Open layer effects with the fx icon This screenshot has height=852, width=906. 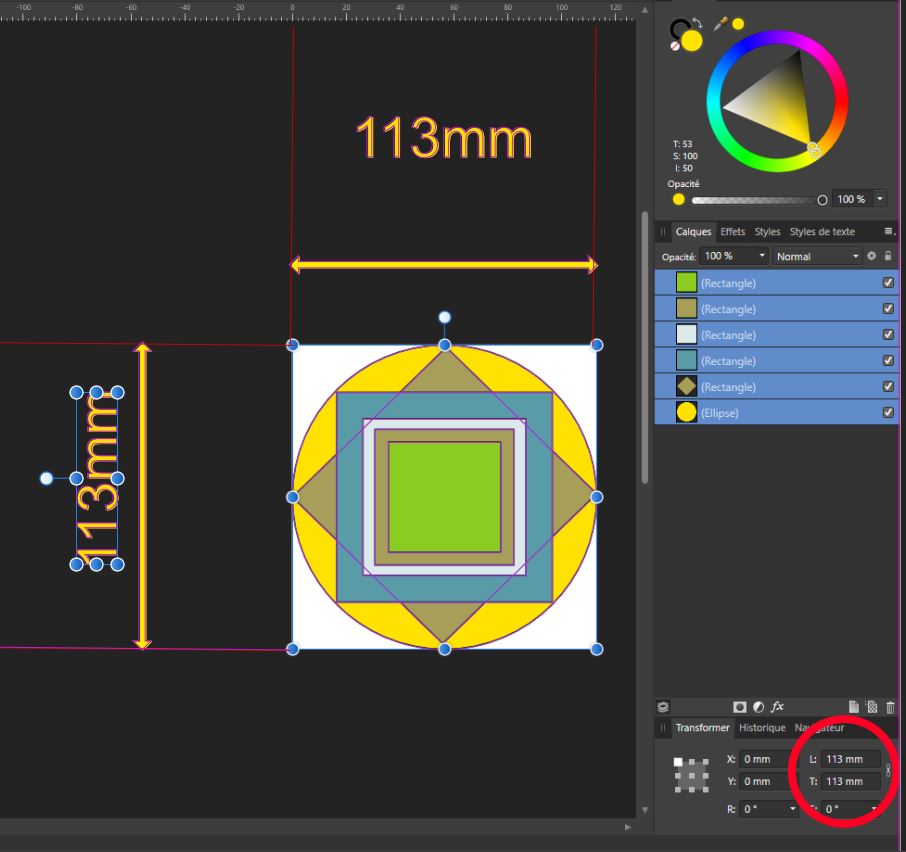(778, 706)
